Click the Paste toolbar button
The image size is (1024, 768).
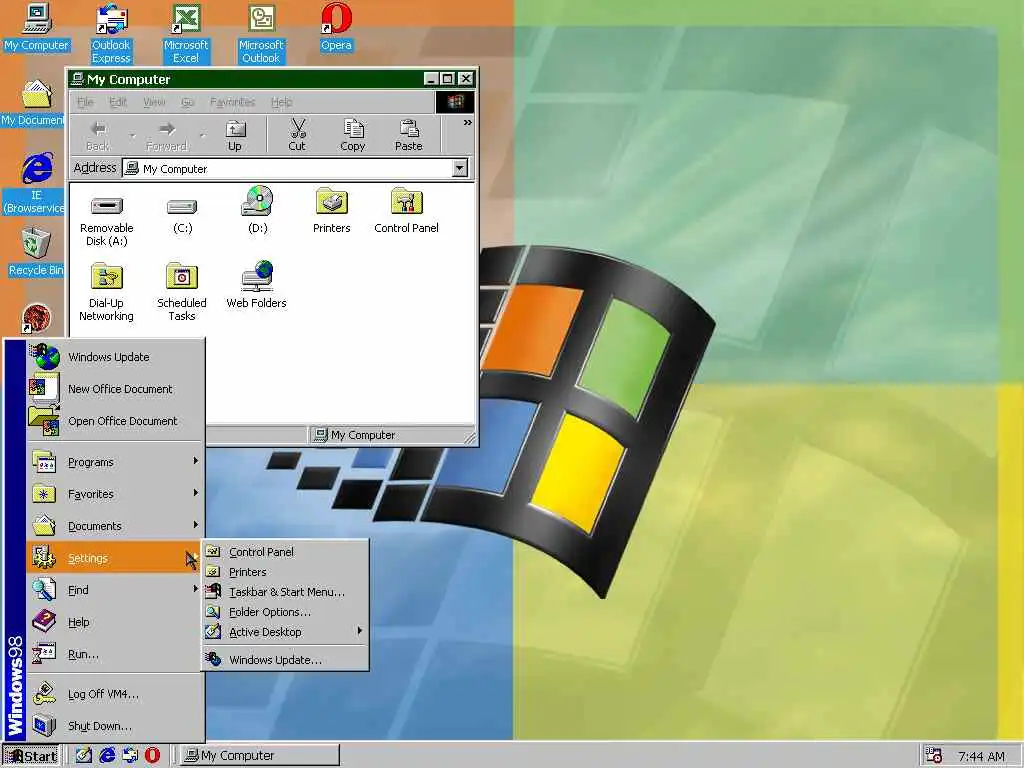(409, 136)
